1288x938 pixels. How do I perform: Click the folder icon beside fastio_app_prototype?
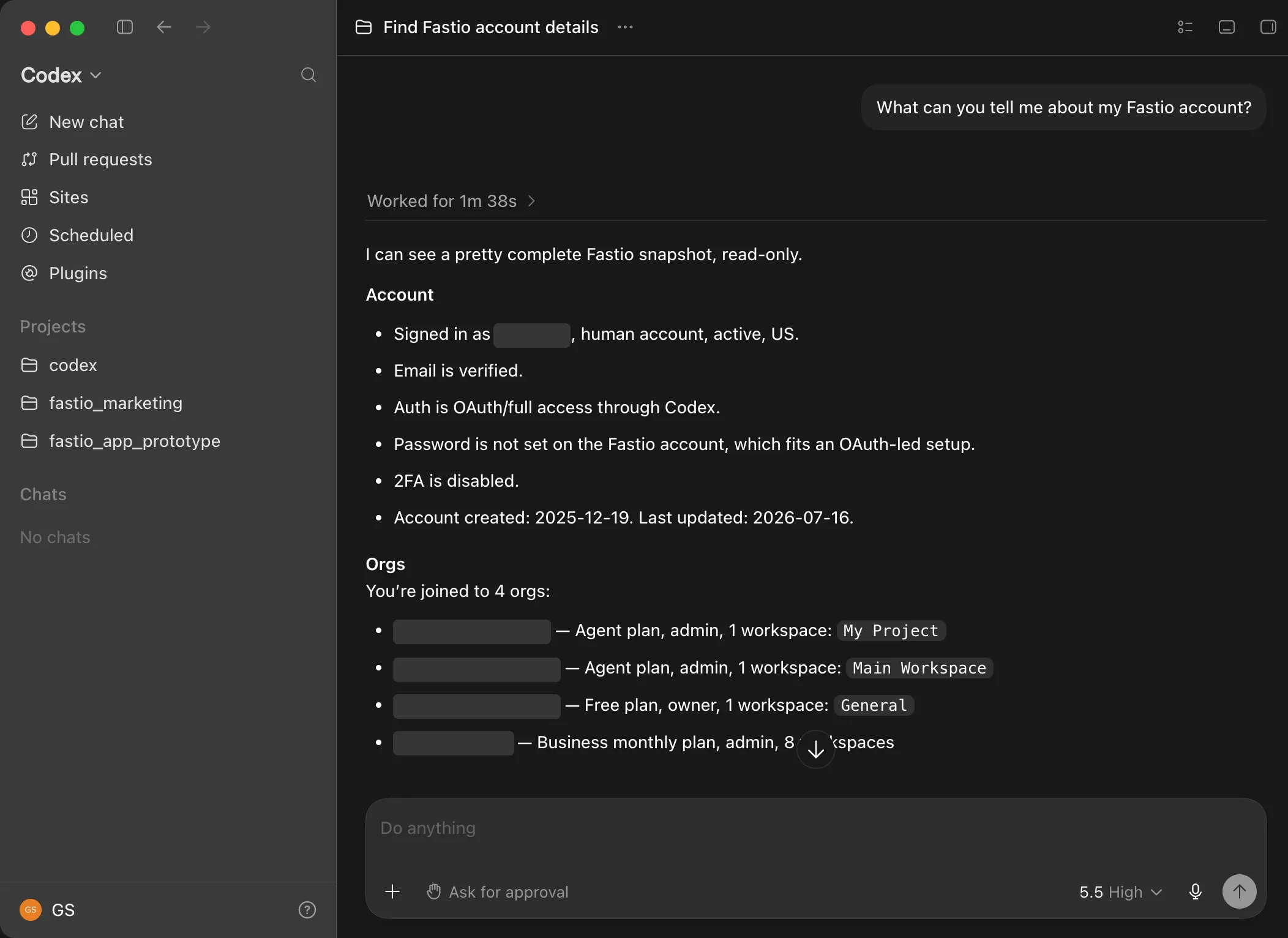point(29,441)
